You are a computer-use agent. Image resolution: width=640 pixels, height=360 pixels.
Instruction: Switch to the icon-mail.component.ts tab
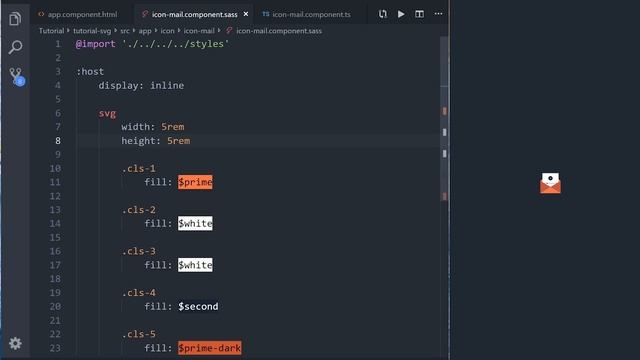pyautogui.click(x=307, y=14)
